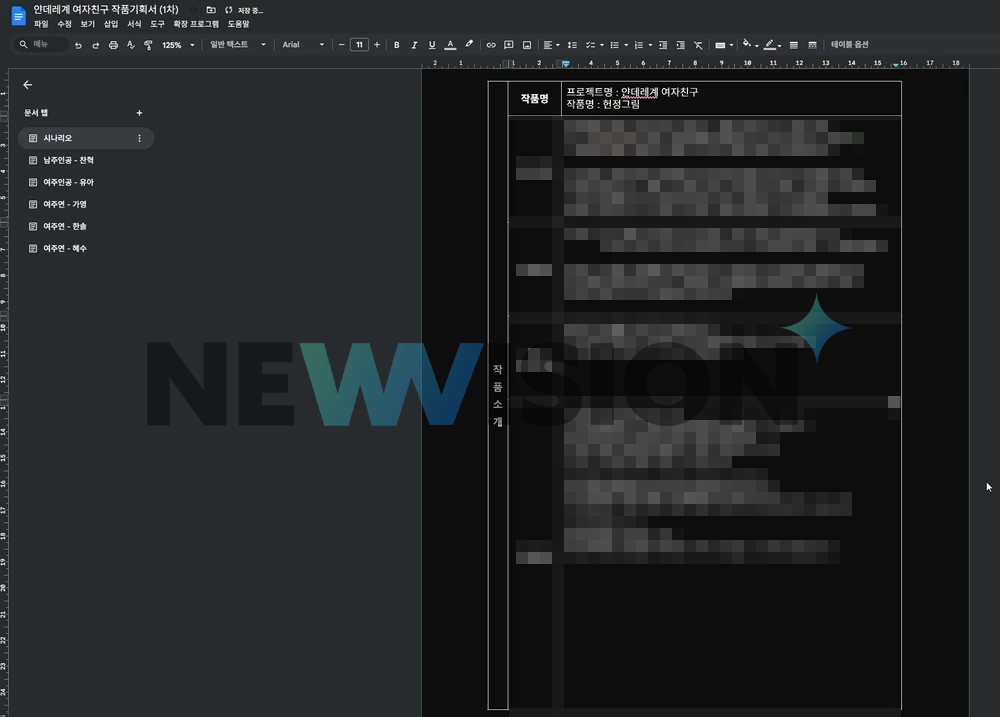Add a new document tab with plus icon

coord(139,114)
